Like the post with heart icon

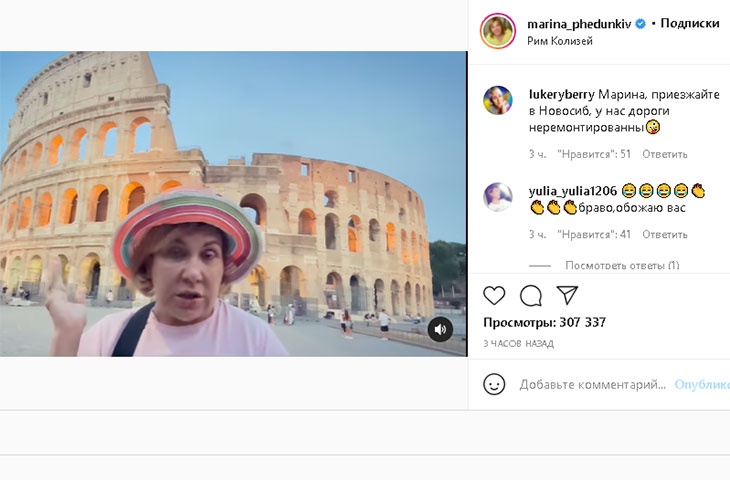(x=494, y=295)
